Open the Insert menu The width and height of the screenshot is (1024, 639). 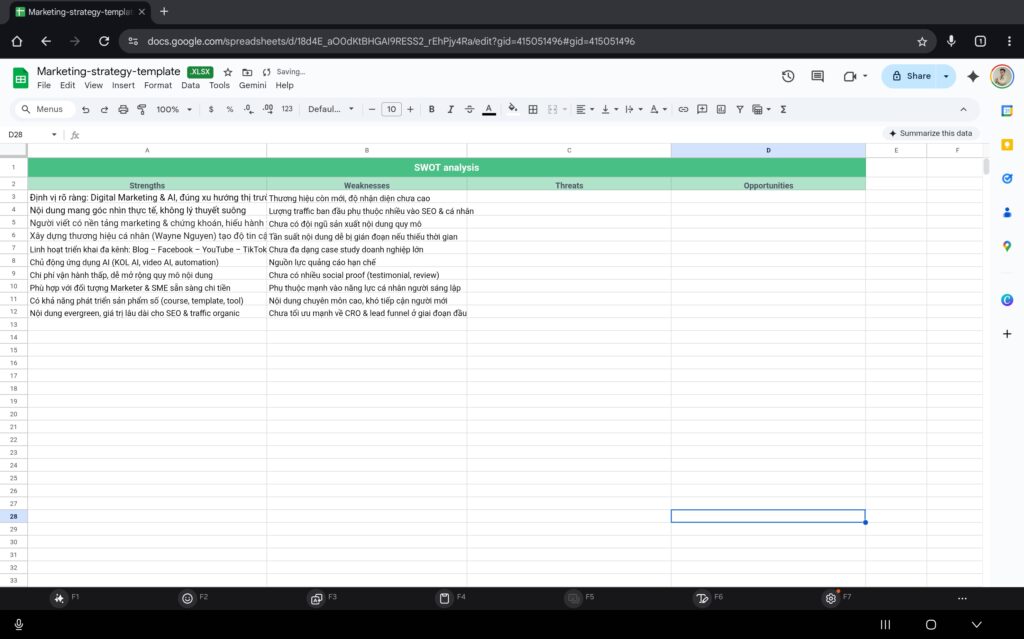[123, 85]
